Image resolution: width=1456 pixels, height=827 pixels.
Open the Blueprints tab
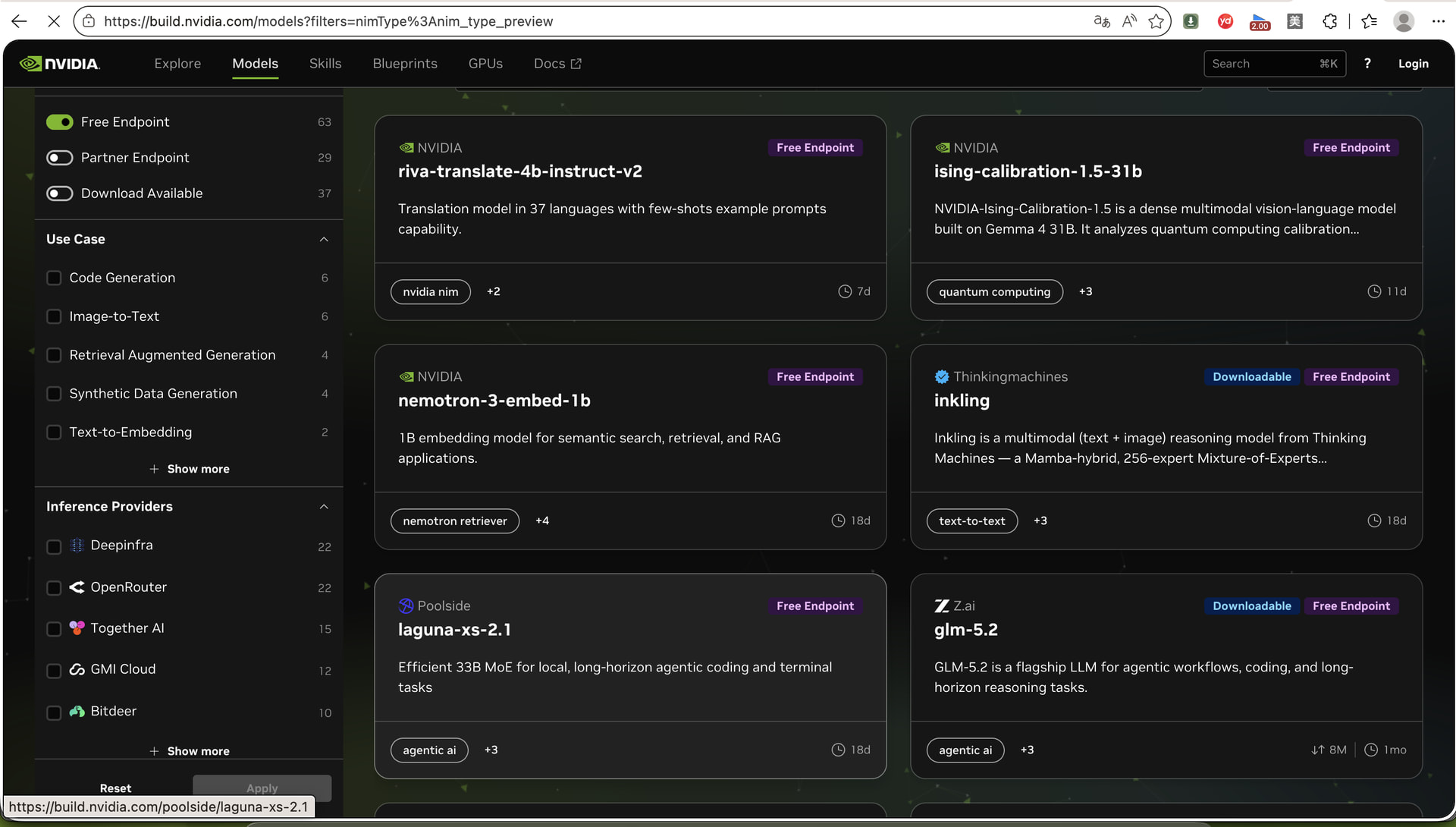[405, 64]
